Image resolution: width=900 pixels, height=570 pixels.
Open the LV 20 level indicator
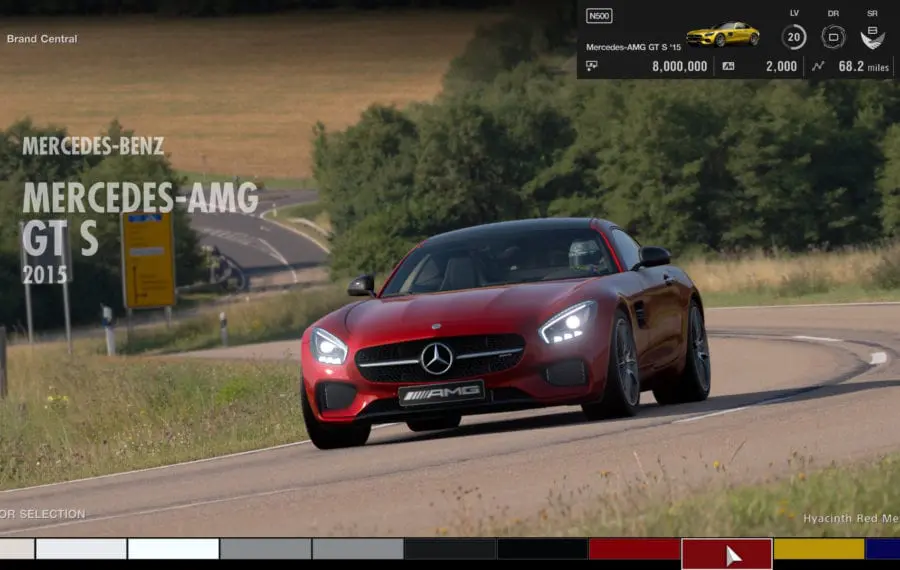coord(794,37)
